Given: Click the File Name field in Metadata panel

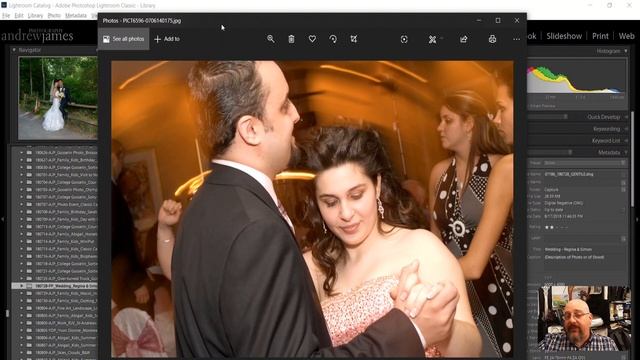Looking at the screenshot, I should click(569, 174).
